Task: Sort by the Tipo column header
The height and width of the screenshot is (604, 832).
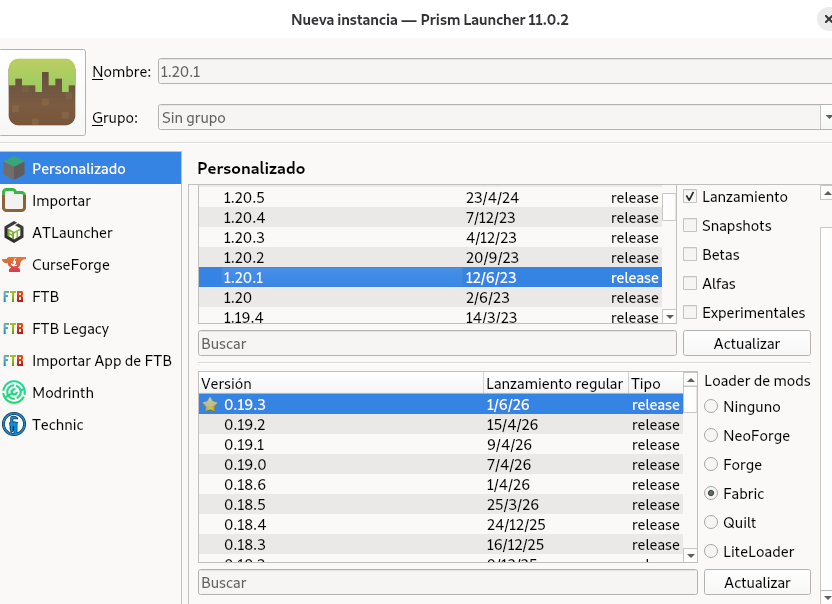Action: click(656, 383)
